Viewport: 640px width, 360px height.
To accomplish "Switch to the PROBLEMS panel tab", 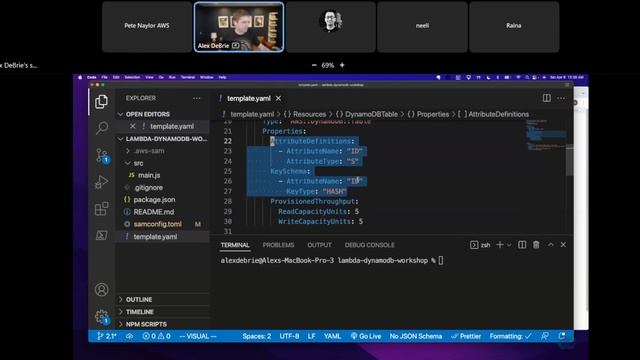I will coord(278,245).
